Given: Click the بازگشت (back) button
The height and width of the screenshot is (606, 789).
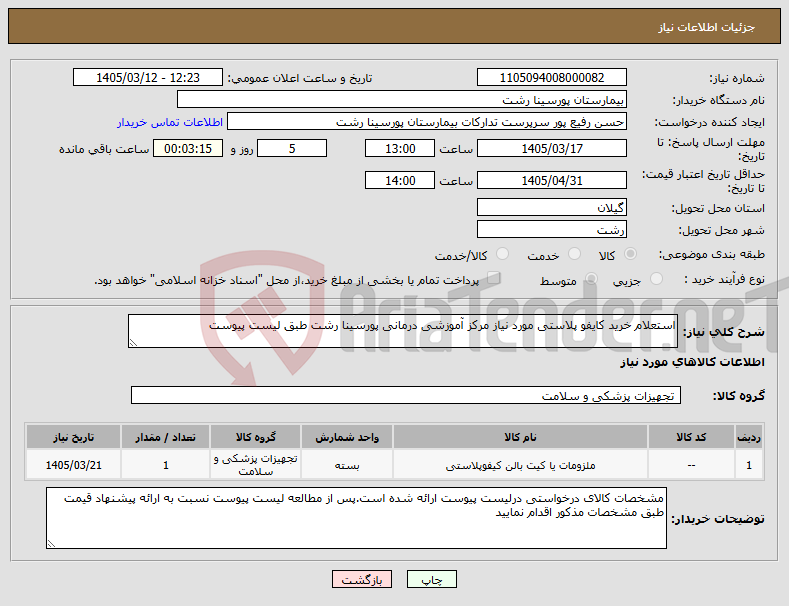Looking at the screenshot, I should pos(362,579).
